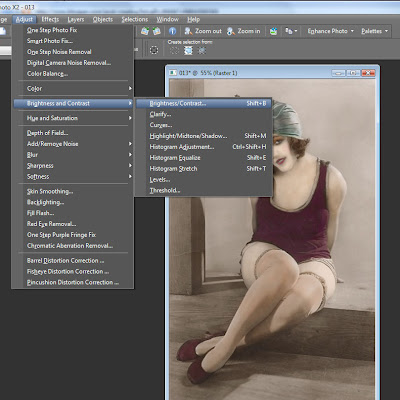Click the Zoom in toolbar button
The width and height of the screenshot is (400, 400).
(244, 31)
